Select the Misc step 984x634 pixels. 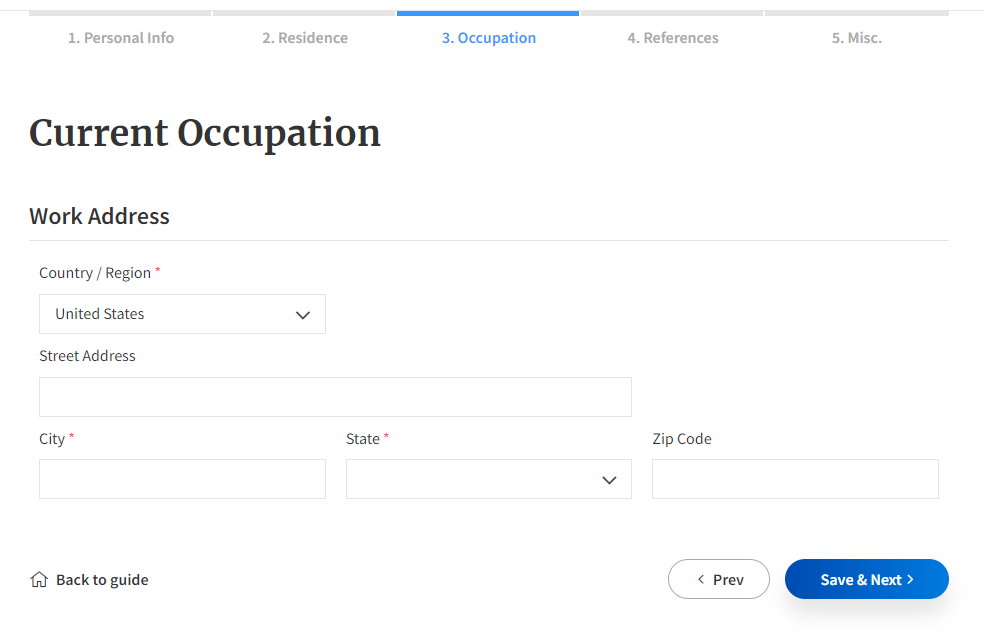(856, 38)
